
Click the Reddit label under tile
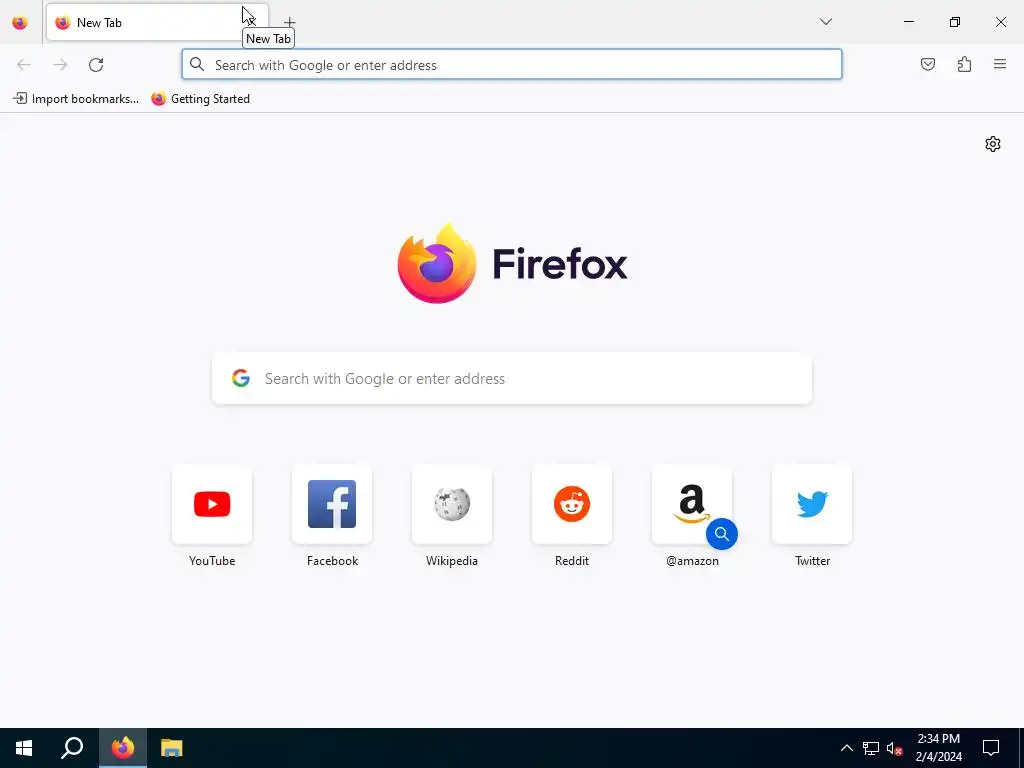click(572, 560)
